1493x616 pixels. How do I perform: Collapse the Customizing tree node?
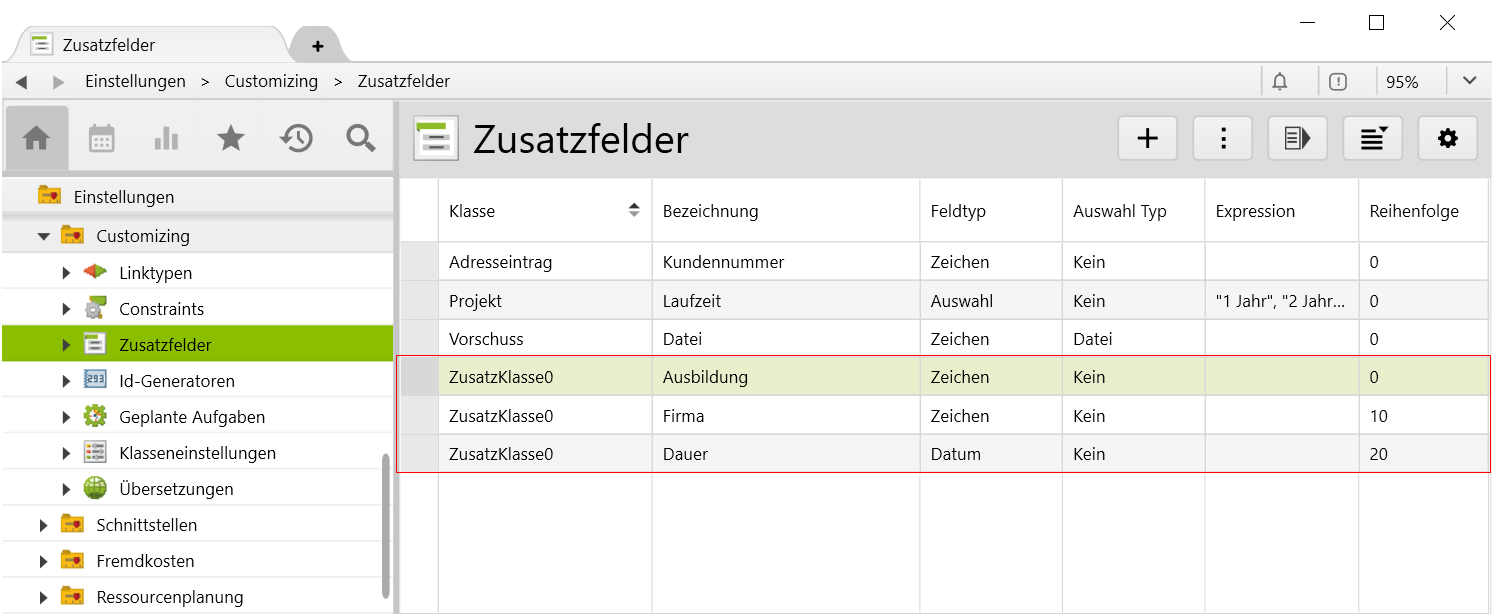point(44,237)
